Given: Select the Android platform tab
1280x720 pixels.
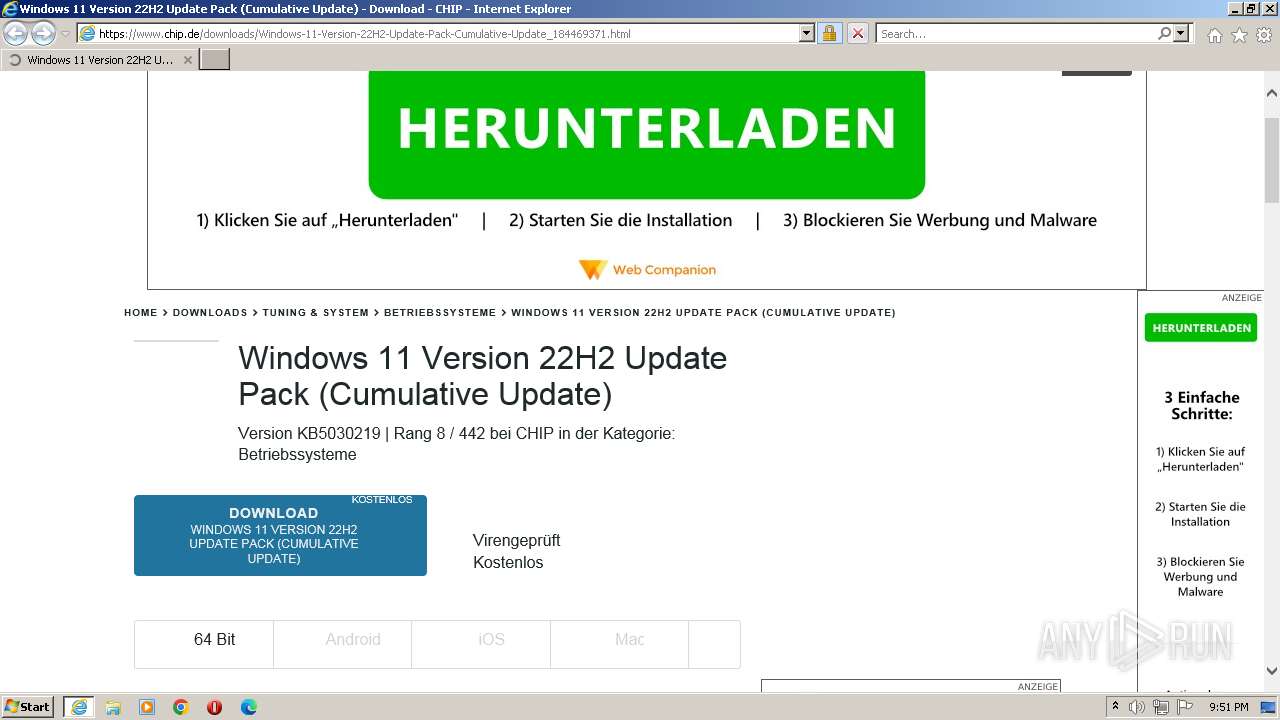Looking at the screenshot, I should (342, 644).
